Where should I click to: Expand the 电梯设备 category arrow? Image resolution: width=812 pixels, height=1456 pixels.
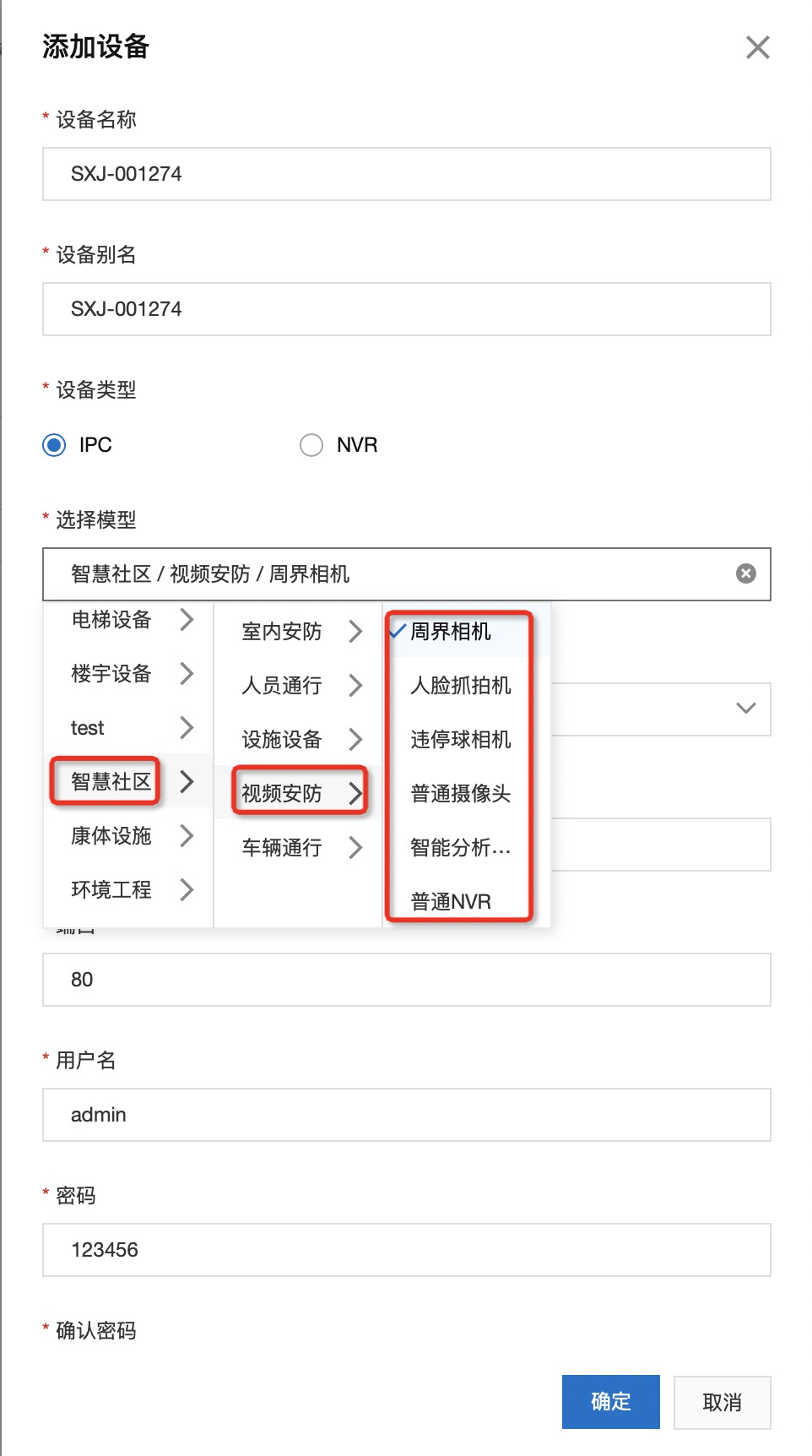187,620
